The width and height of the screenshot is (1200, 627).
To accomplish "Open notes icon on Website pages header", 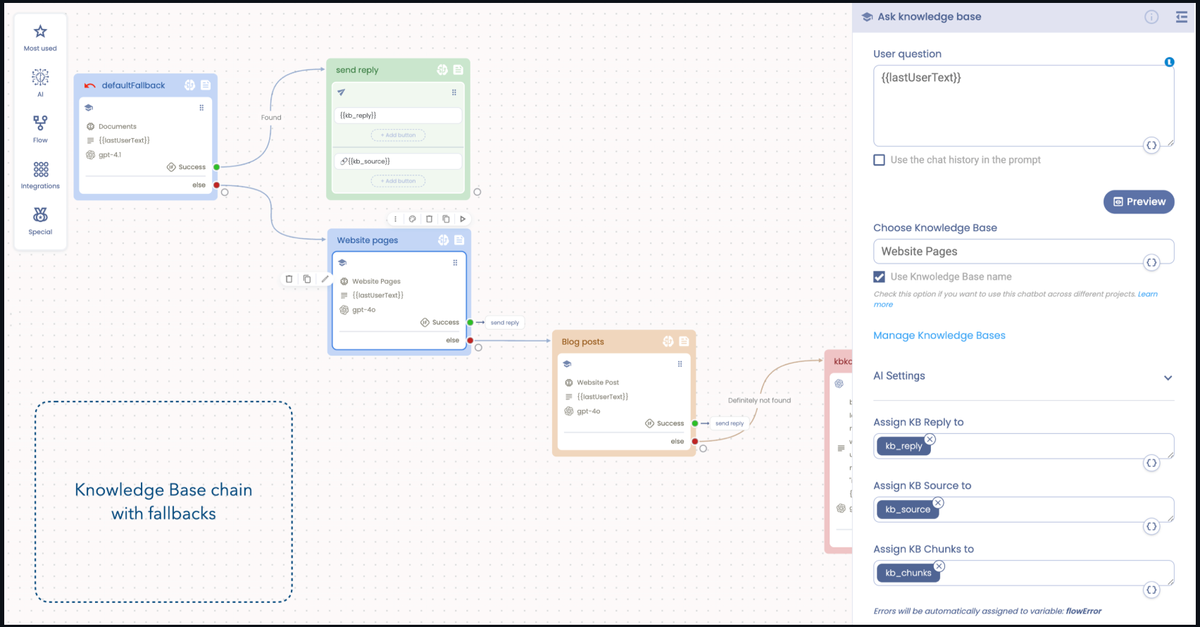I will click(x=459, y=240).
